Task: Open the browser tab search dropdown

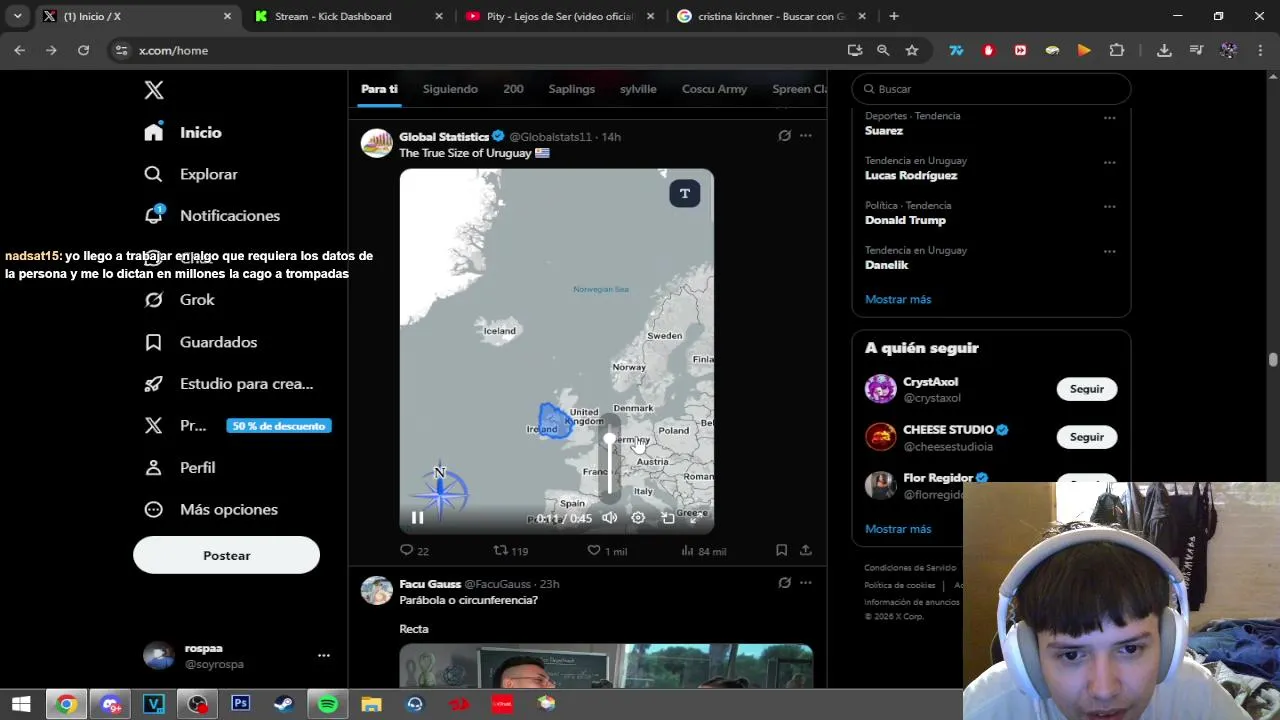Action: pyautogui.click(x=17, y=16)
